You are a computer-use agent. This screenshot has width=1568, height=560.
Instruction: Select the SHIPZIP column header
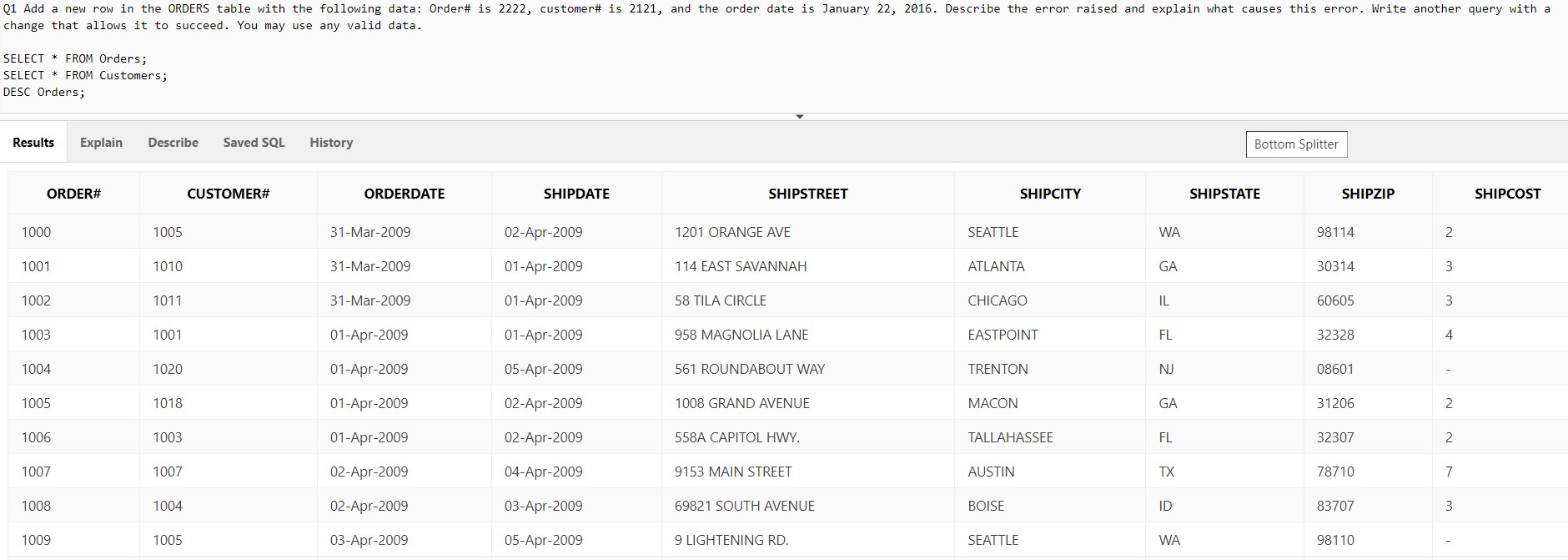[1369, 193]
